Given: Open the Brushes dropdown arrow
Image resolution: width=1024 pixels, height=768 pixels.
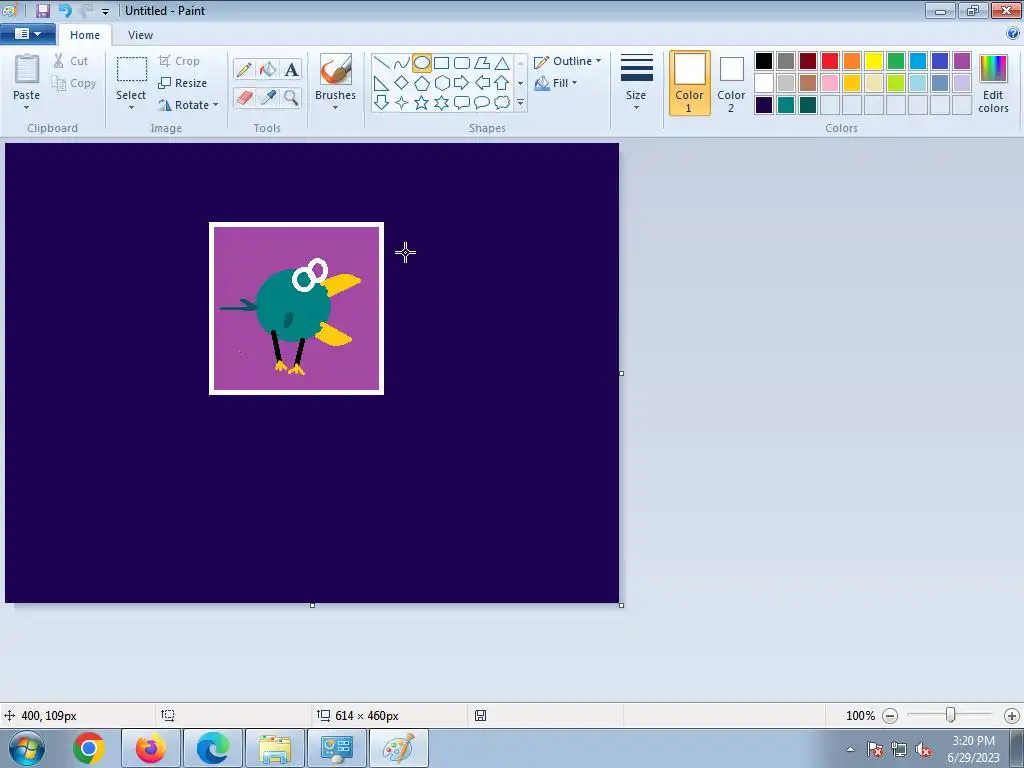Looking at the screenshot, I should tap(336, 108).
